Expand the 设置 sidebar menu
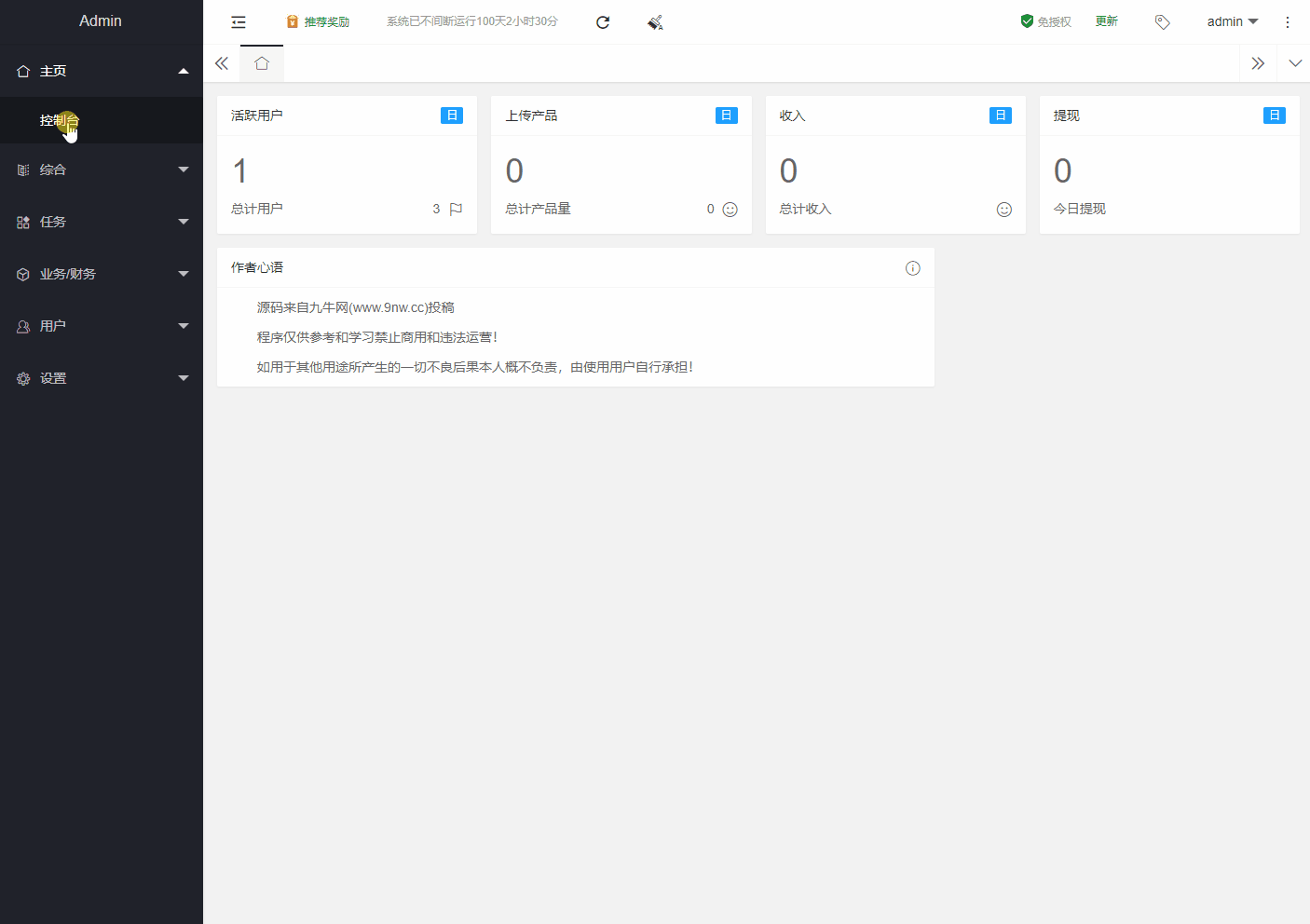1310x924 pixels. (x=102, y=378)
